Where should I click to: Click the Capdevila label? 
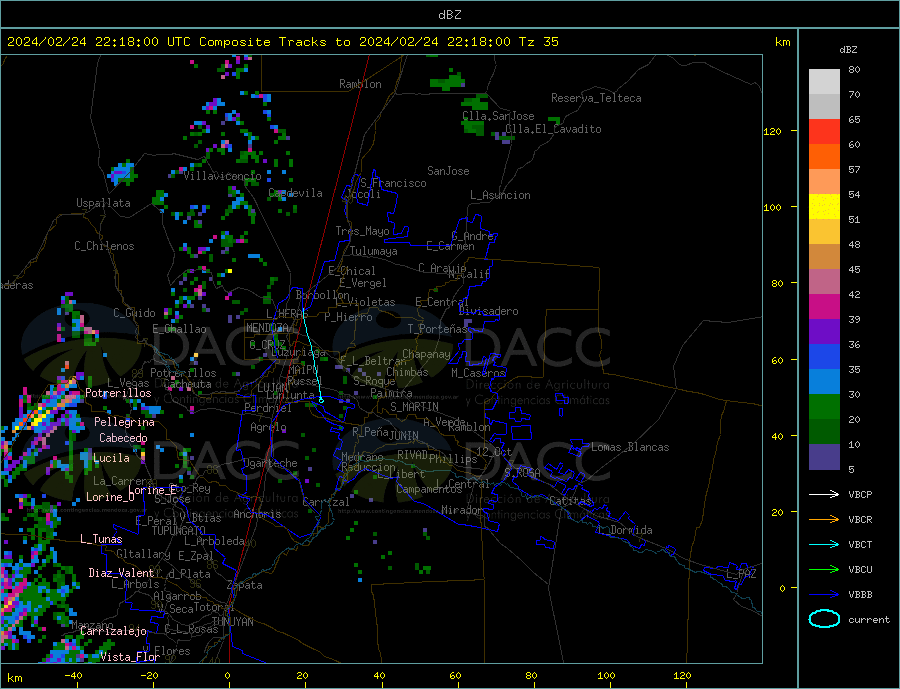point(296,193)
